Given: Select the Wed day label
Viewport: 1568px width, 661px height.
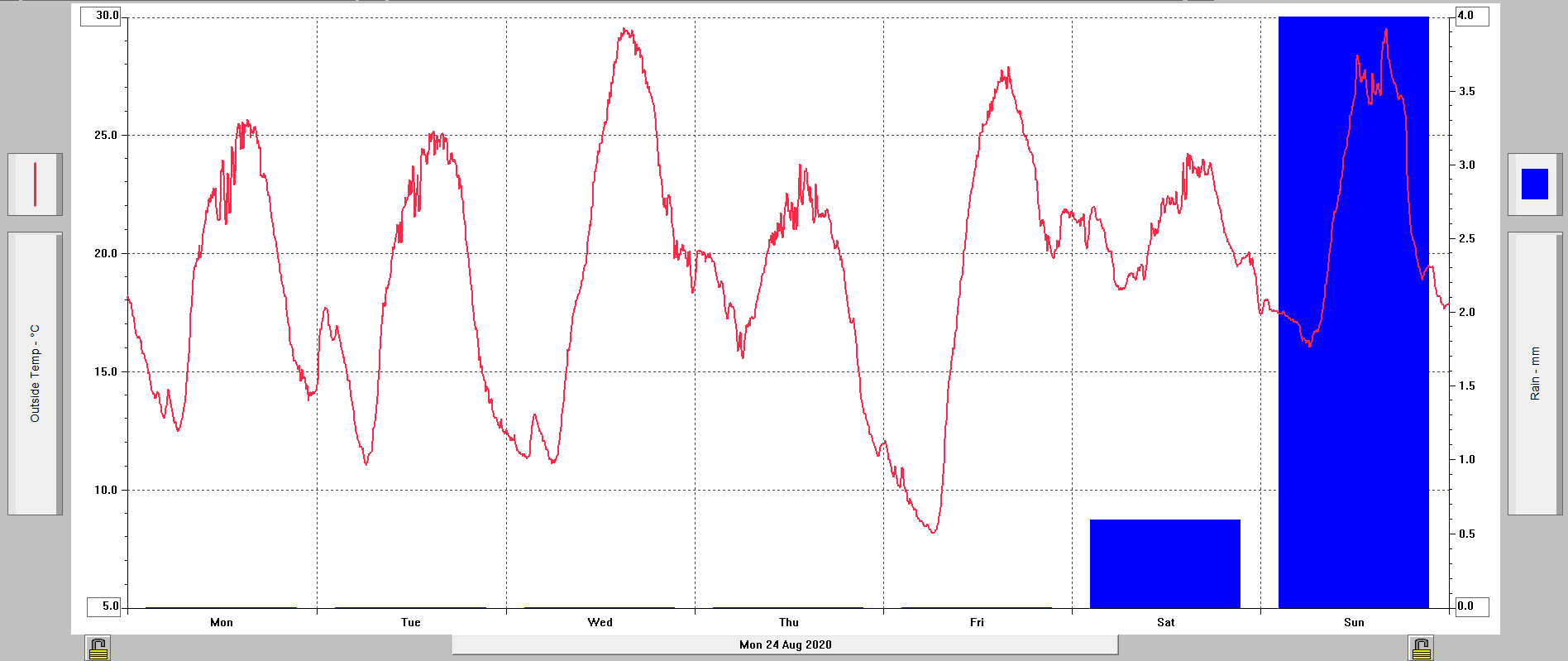Looking at the screenshot, I should (600, 622).
